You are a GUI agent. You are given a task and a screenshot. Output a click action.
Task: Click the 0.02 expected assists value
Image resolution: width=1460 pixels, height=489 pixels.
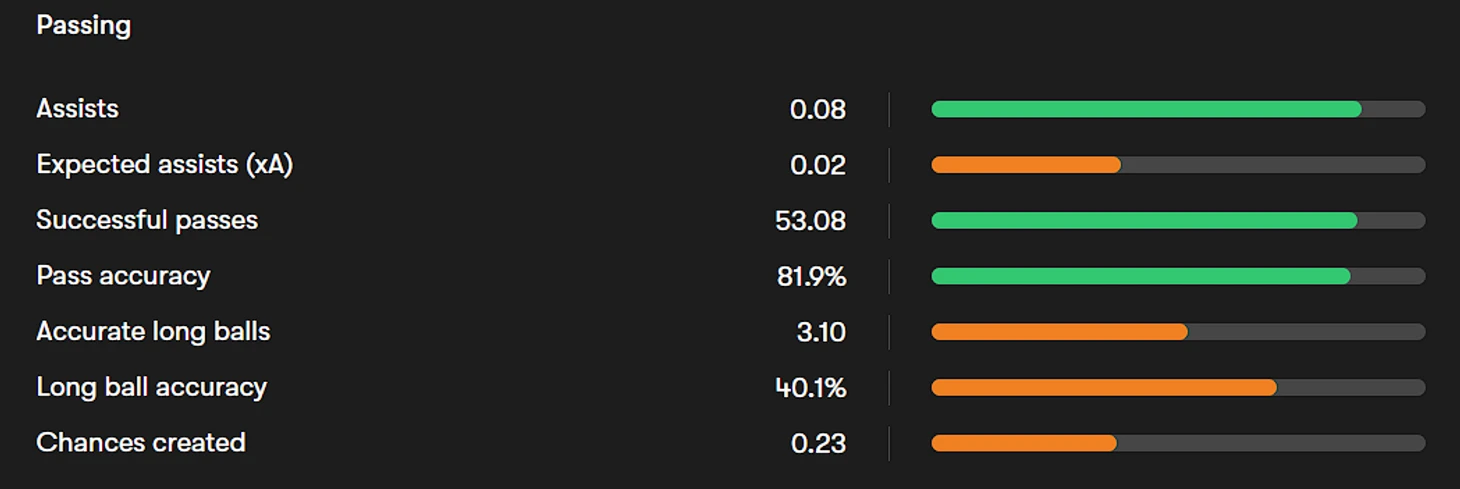818,165
